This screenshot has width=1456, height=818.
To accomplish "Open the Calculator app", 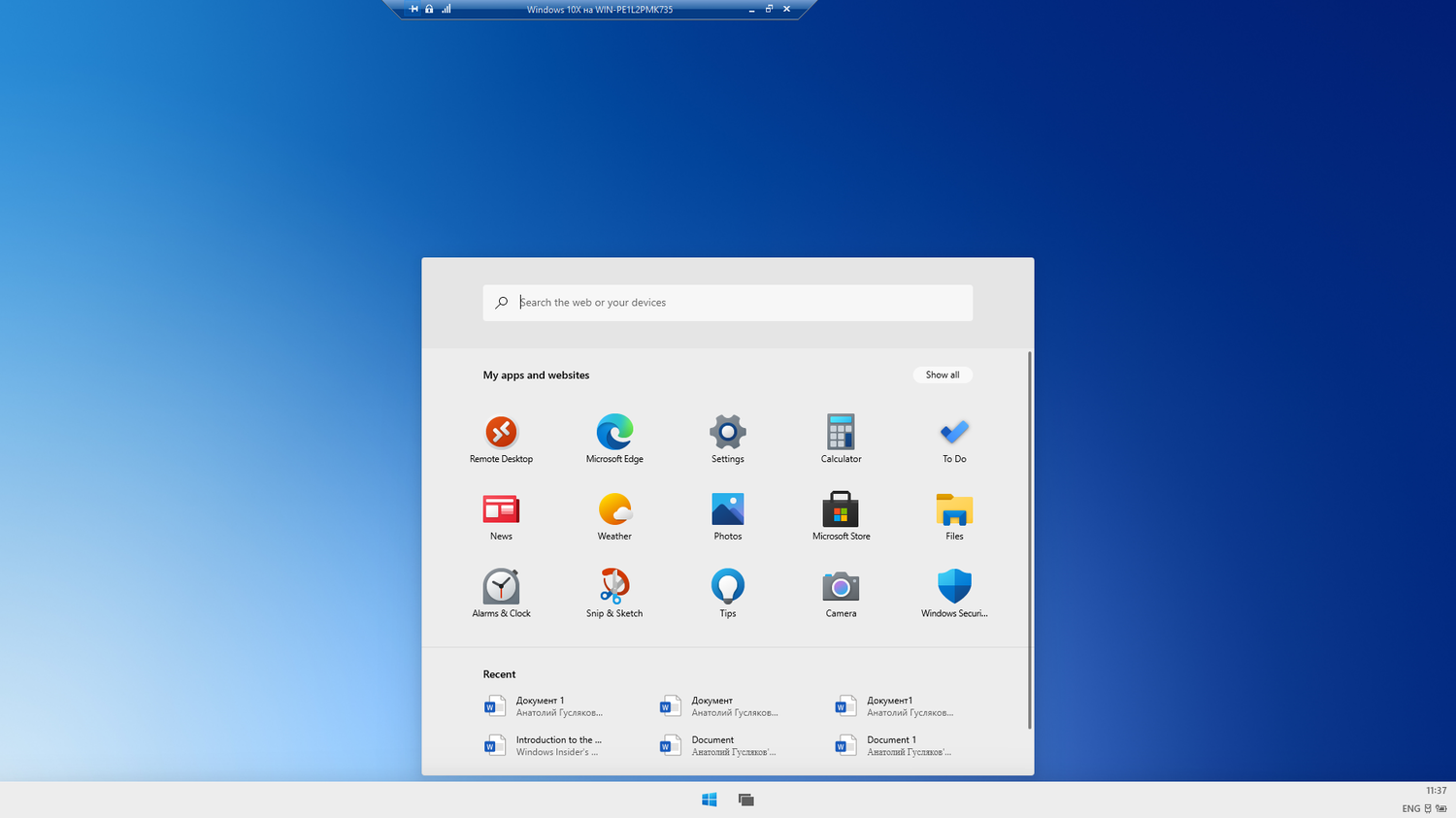I will [841, 439].
